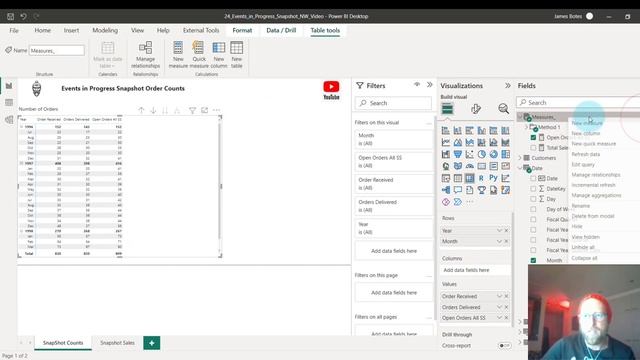Choose the Stacked bar chart visual icon

446,131
